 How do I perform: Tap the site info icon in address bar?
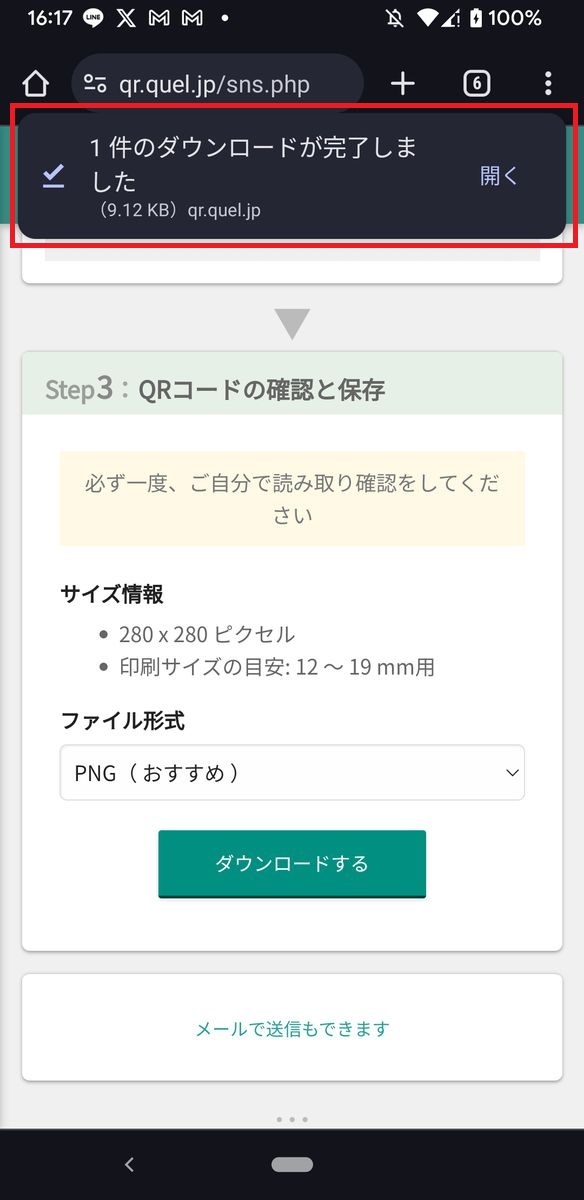tap(95, 84)
